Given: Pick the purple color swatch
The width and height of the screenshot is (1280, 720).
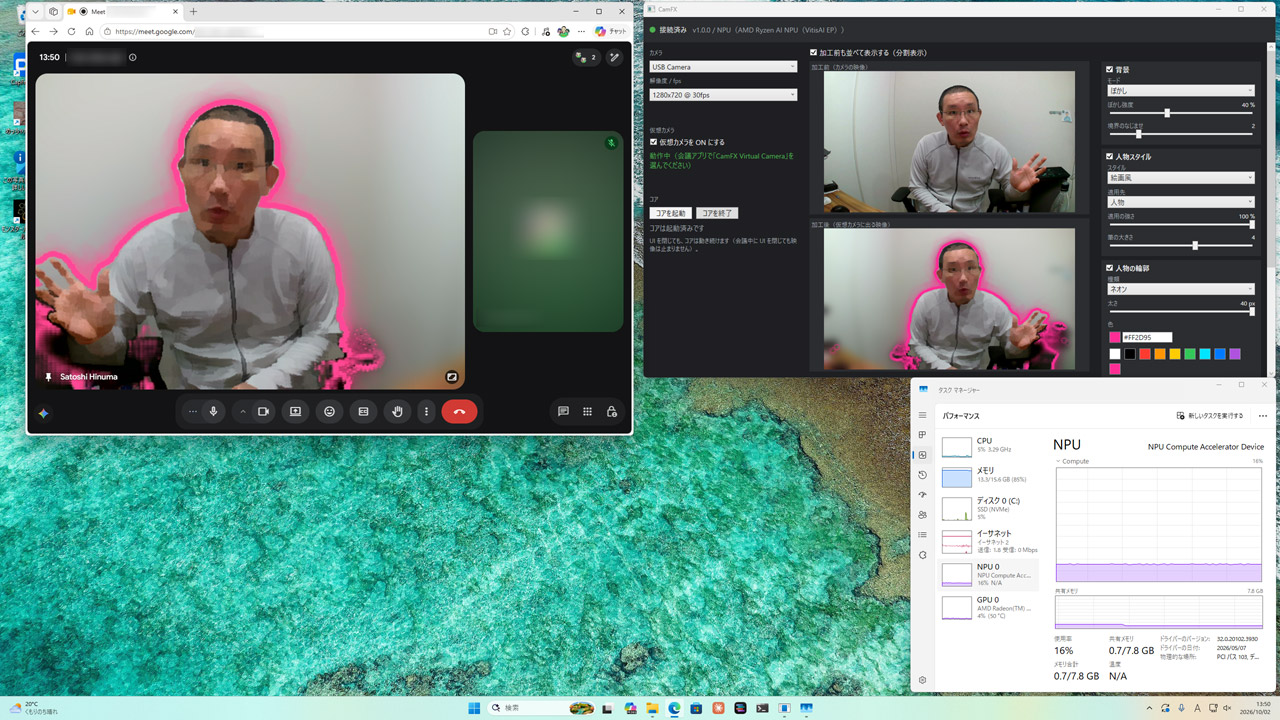Looking at the screenshot, I should 1235,354.
